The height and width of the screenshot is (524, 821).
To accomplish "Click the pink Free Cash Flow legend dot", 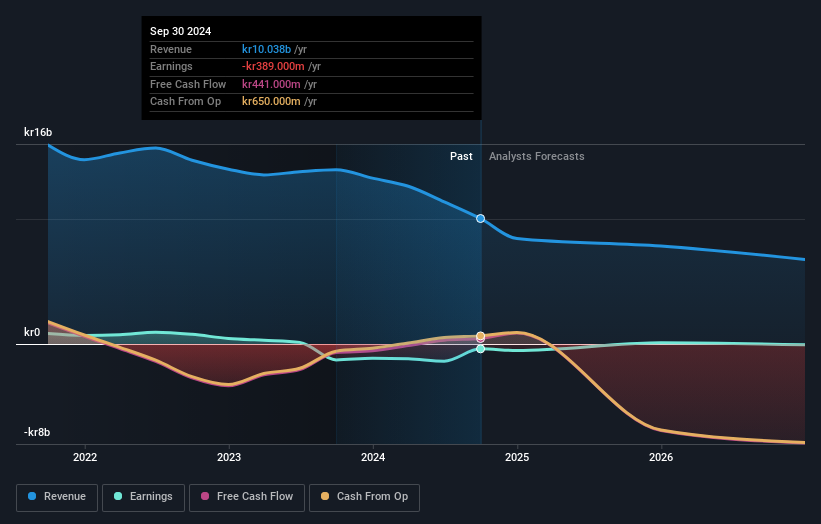I will (x=205, y=496).
